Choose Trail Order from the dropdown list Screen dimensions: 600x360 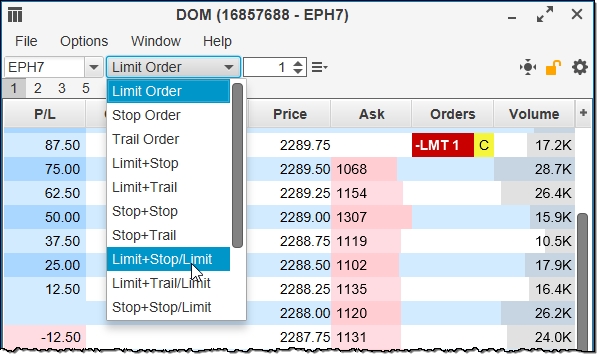pyautogui.click(x=168, y=139)
